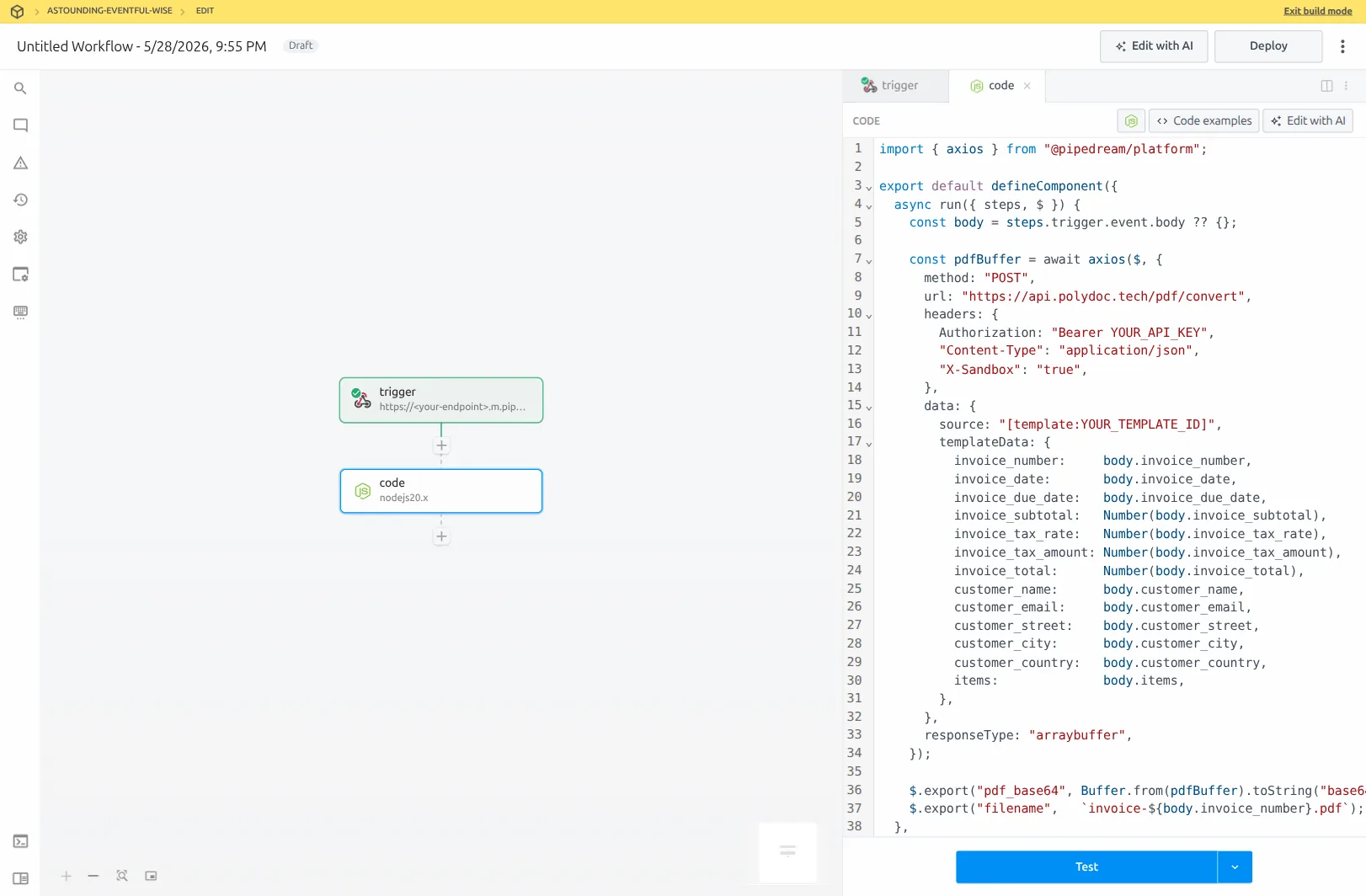
Task: Open the code panel kebab options
Action: click(x=1346, y=86)
